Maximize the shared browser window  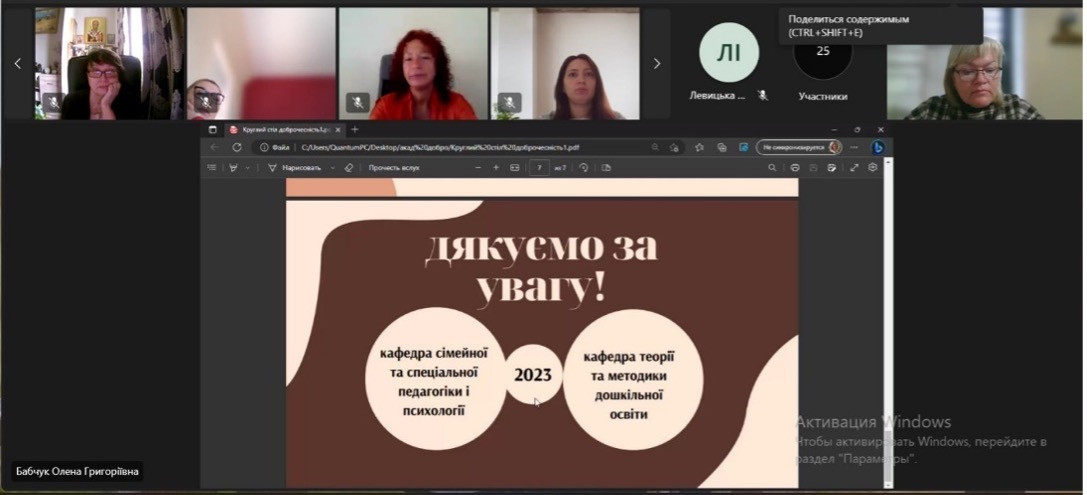pos(857,130)
